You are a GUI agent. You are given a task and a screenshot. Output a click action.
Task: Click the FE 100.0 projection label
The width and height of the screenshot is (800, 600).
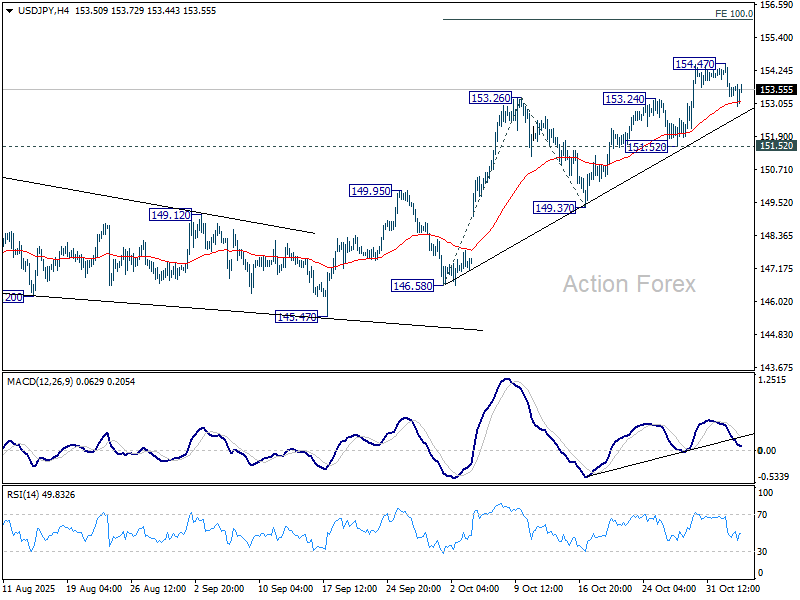tap(734, 14)
